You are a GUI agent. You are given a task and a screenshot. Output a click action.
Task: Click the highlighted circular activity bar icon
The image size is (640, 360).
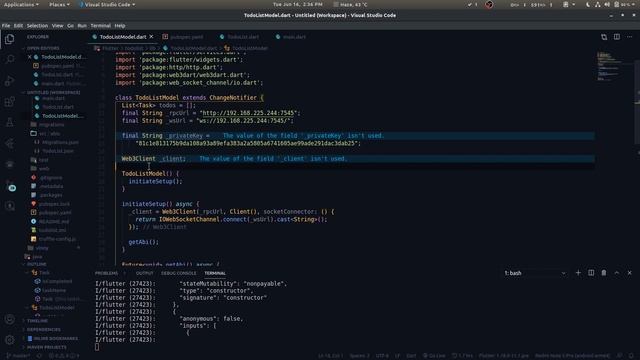pos(12,188)
